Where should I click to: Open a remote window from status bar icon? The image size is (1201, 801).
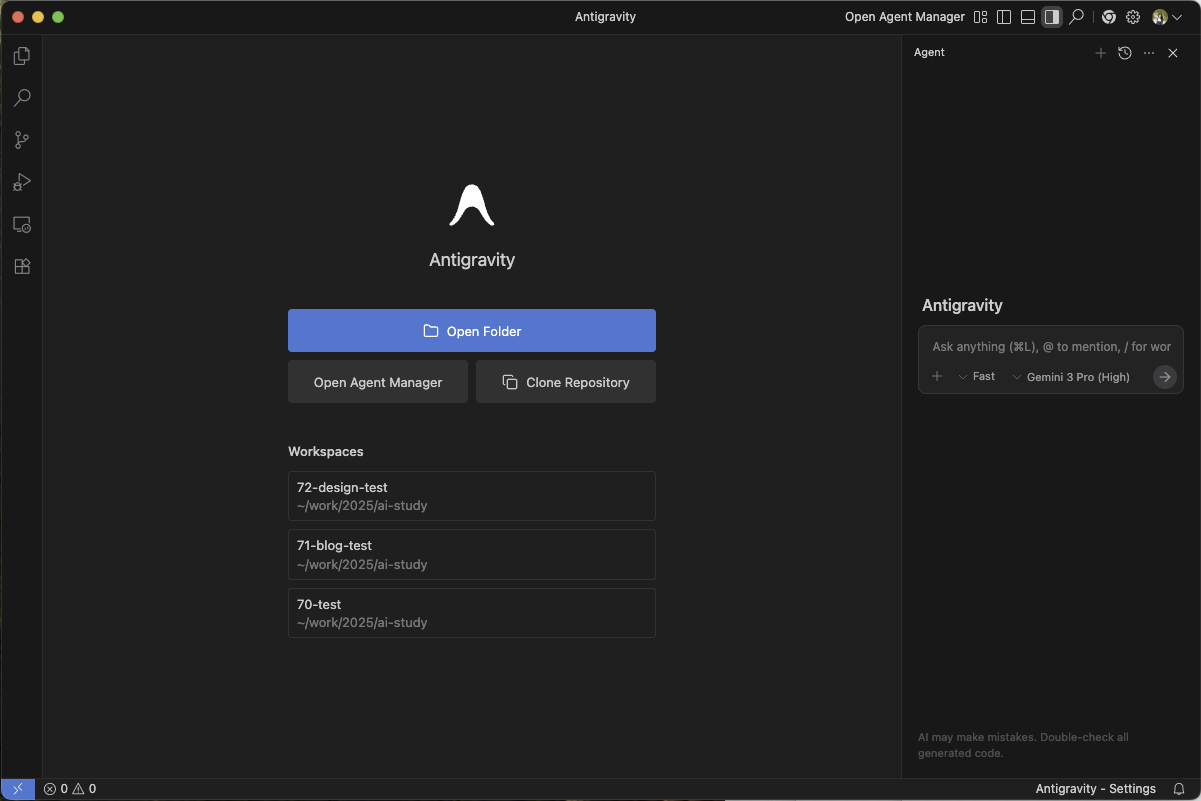click(x=18, y=789)
